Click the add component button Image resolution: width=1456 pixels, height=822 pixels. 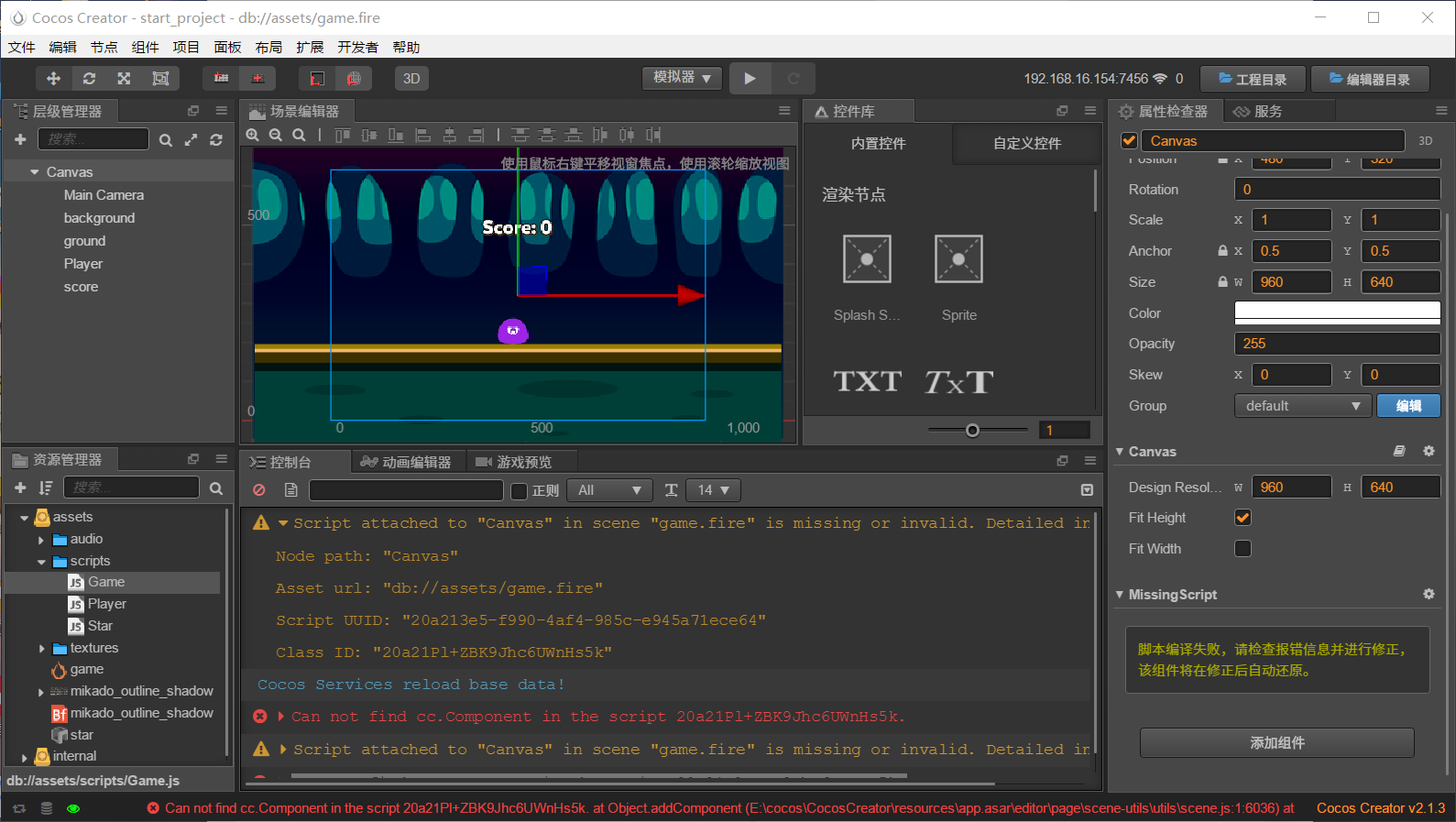pyautogui.click(x=1276, y=742)
